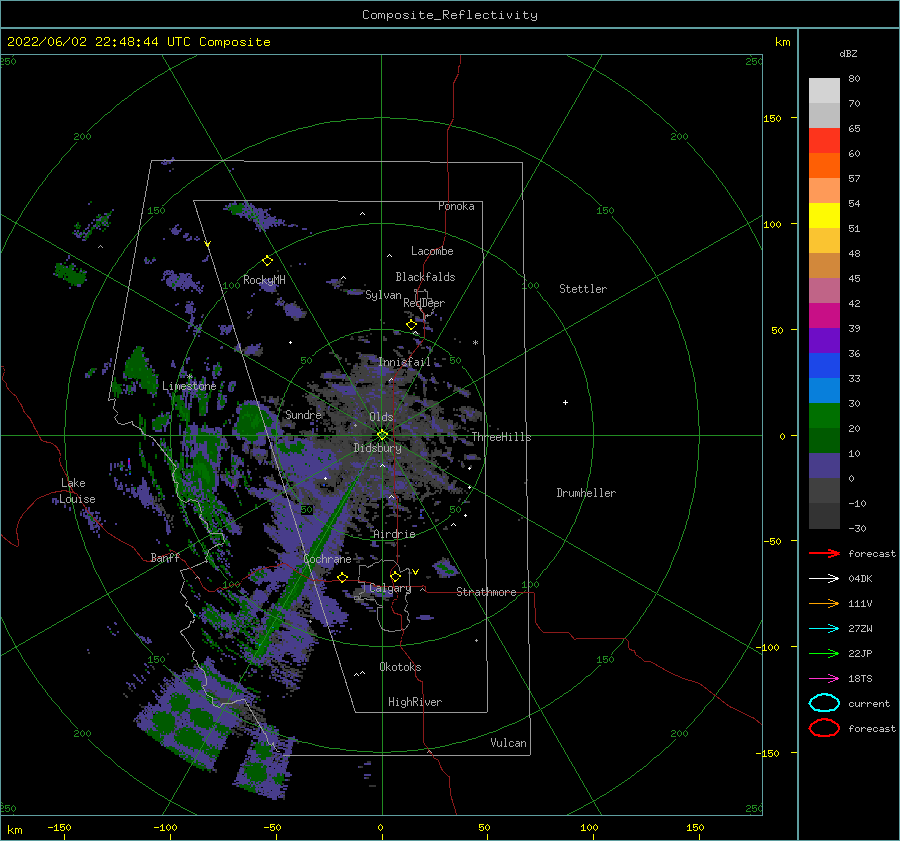
Task: Click the white plus marker west of Drumheller
Action: pos(565,402)
